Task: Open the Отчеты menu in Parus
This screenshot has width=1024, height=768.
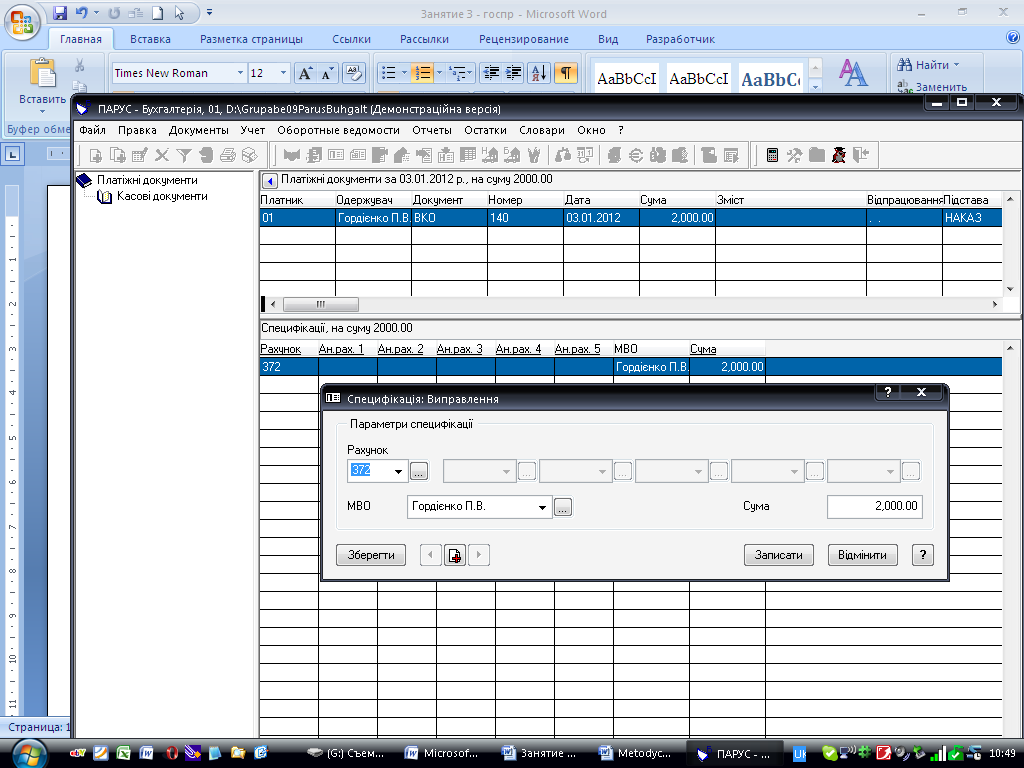Action: (x=432, y=130)
